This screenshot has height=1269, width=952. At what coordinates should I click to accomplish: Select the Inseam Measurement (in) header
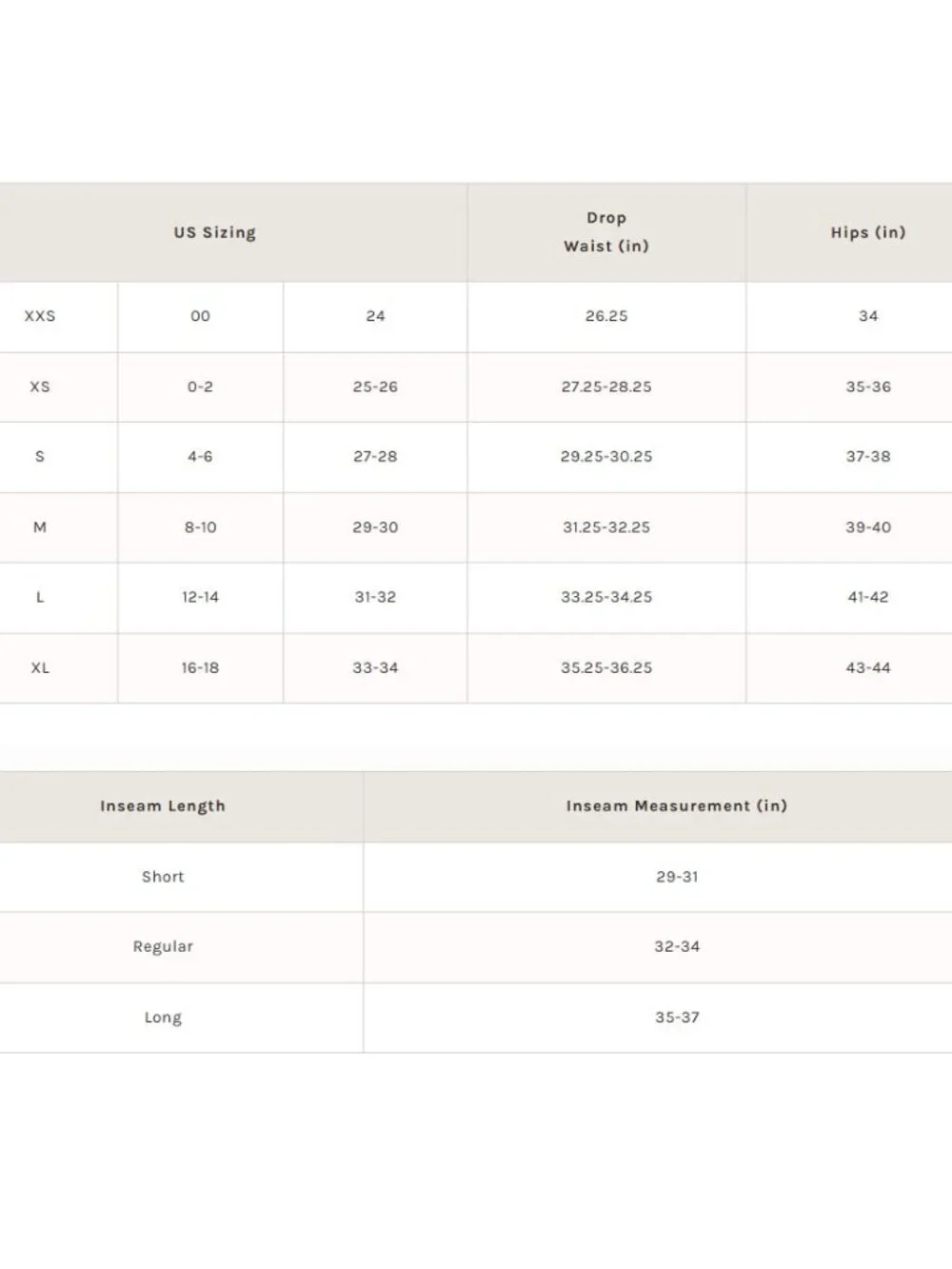(677, 806)
